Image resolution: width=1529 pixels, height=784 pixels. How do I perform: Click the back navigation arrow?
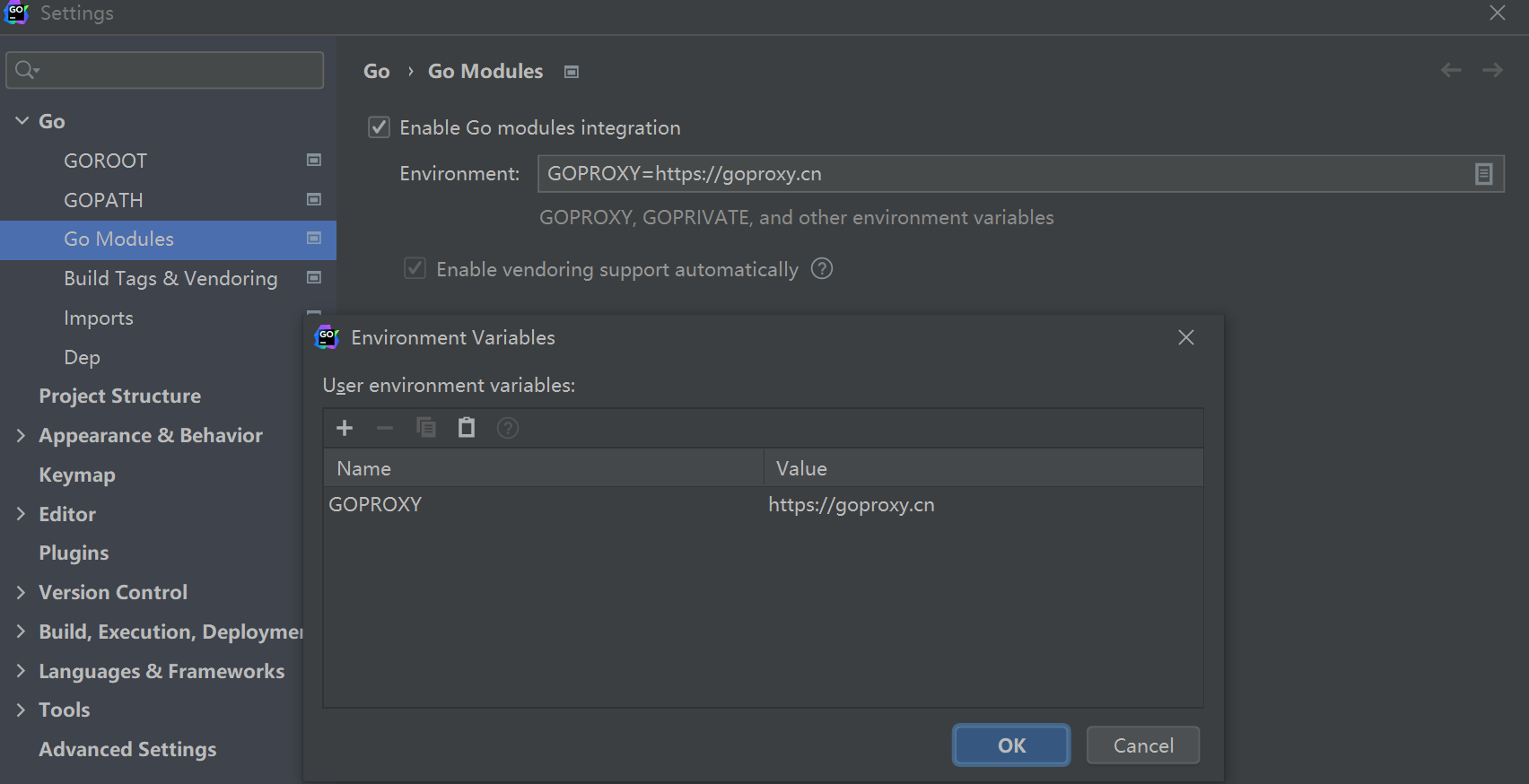pos(1450,71)
